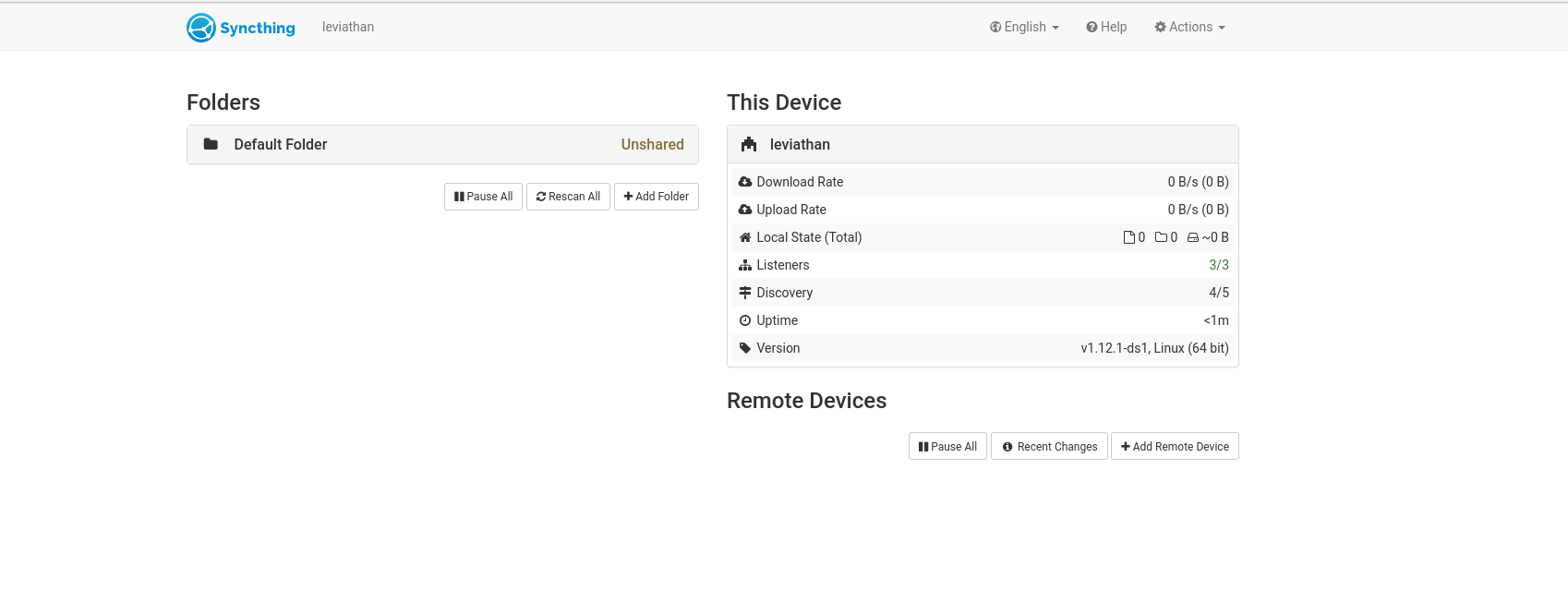
Task: Click the Listeners network icon
Action: pos(745,265)
